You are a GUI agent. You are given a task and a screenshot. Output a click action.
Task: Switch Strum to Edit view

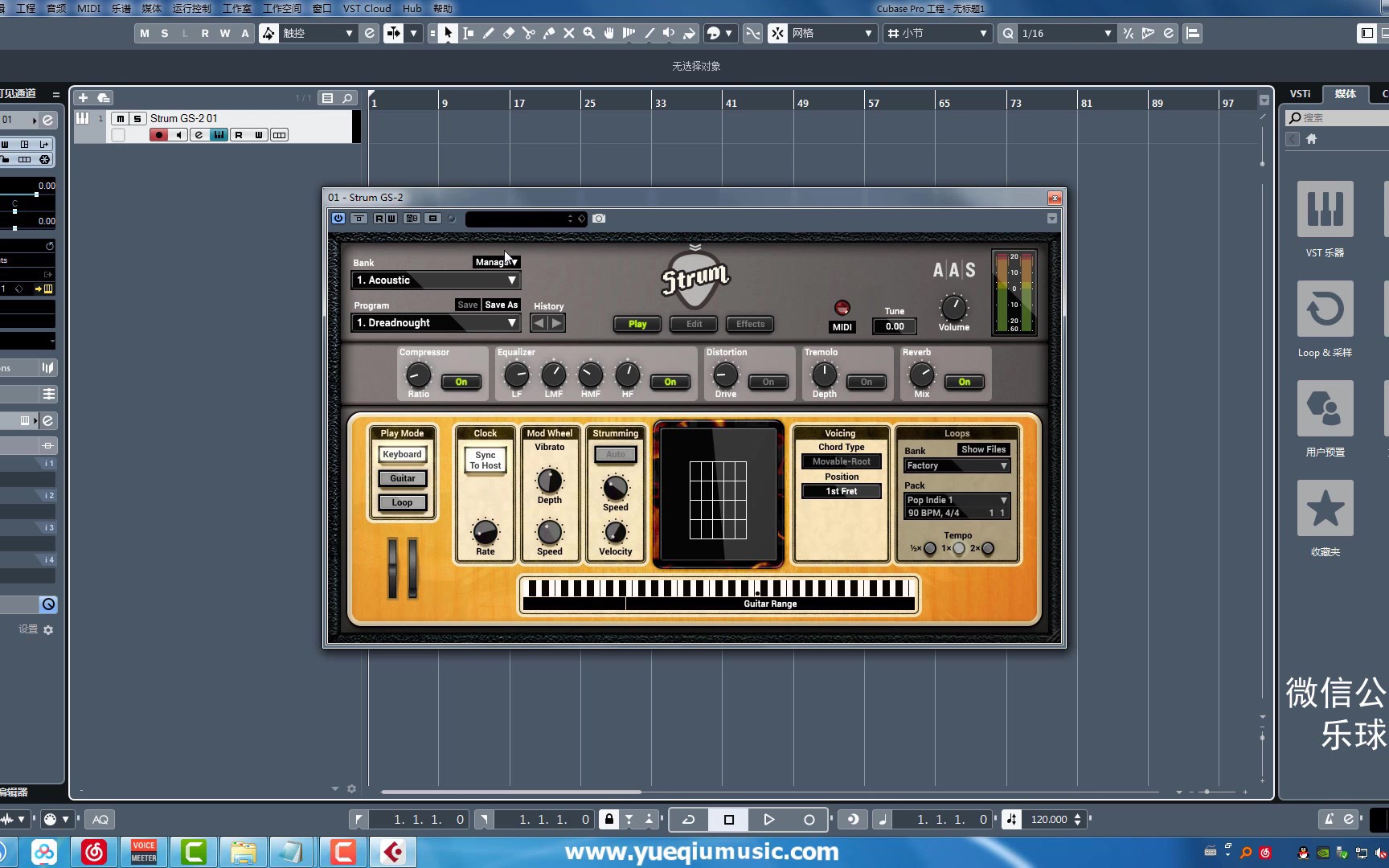[694, 324]
